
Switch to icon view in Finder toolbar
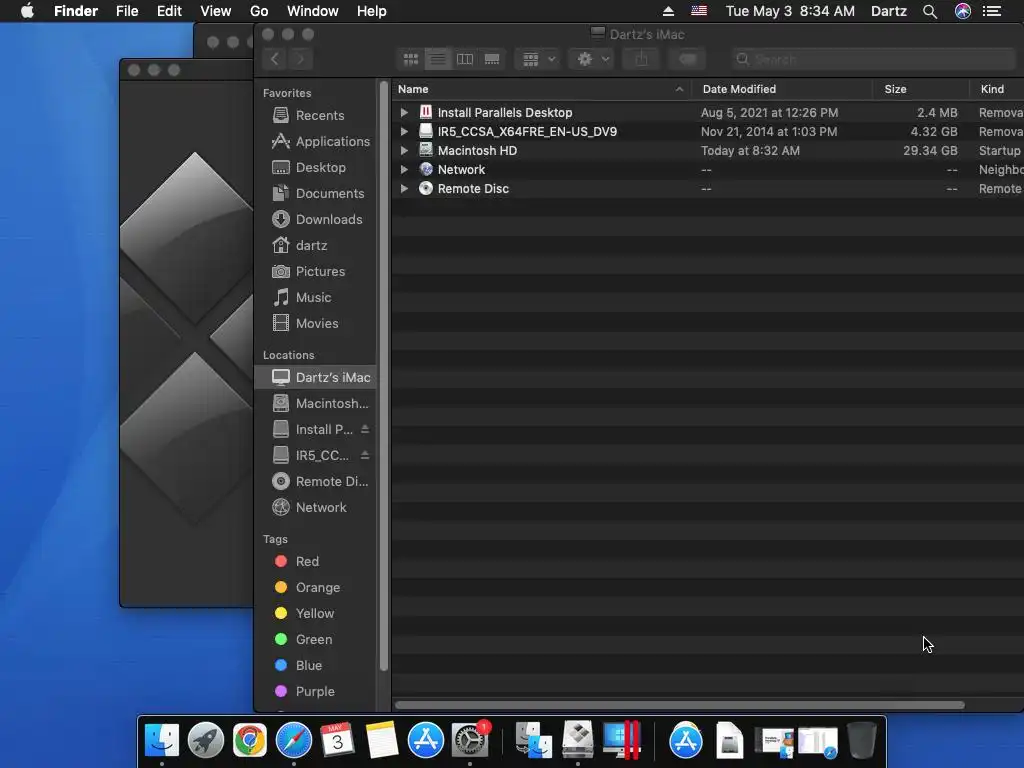[411, 59]
